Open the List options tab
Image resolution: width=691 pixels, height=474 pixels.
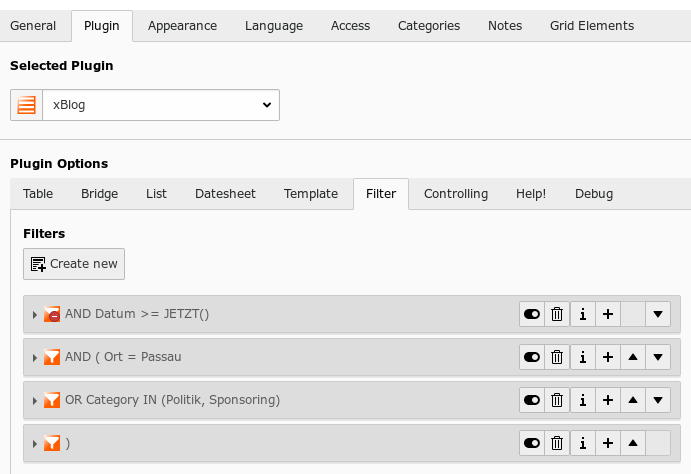tap(156, 194)
